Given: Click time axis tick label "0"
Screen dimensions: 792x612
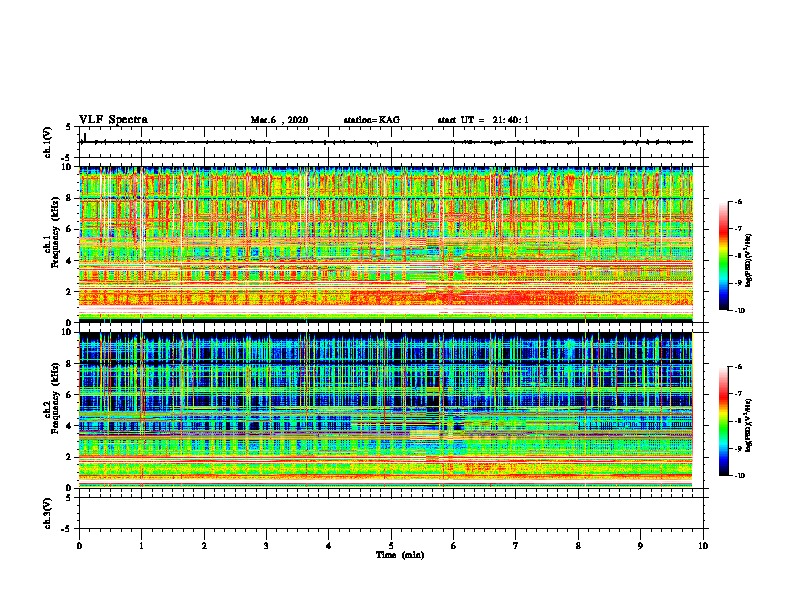Looking at the screenshot, I should pyautogui.click(x=79, y=546).
